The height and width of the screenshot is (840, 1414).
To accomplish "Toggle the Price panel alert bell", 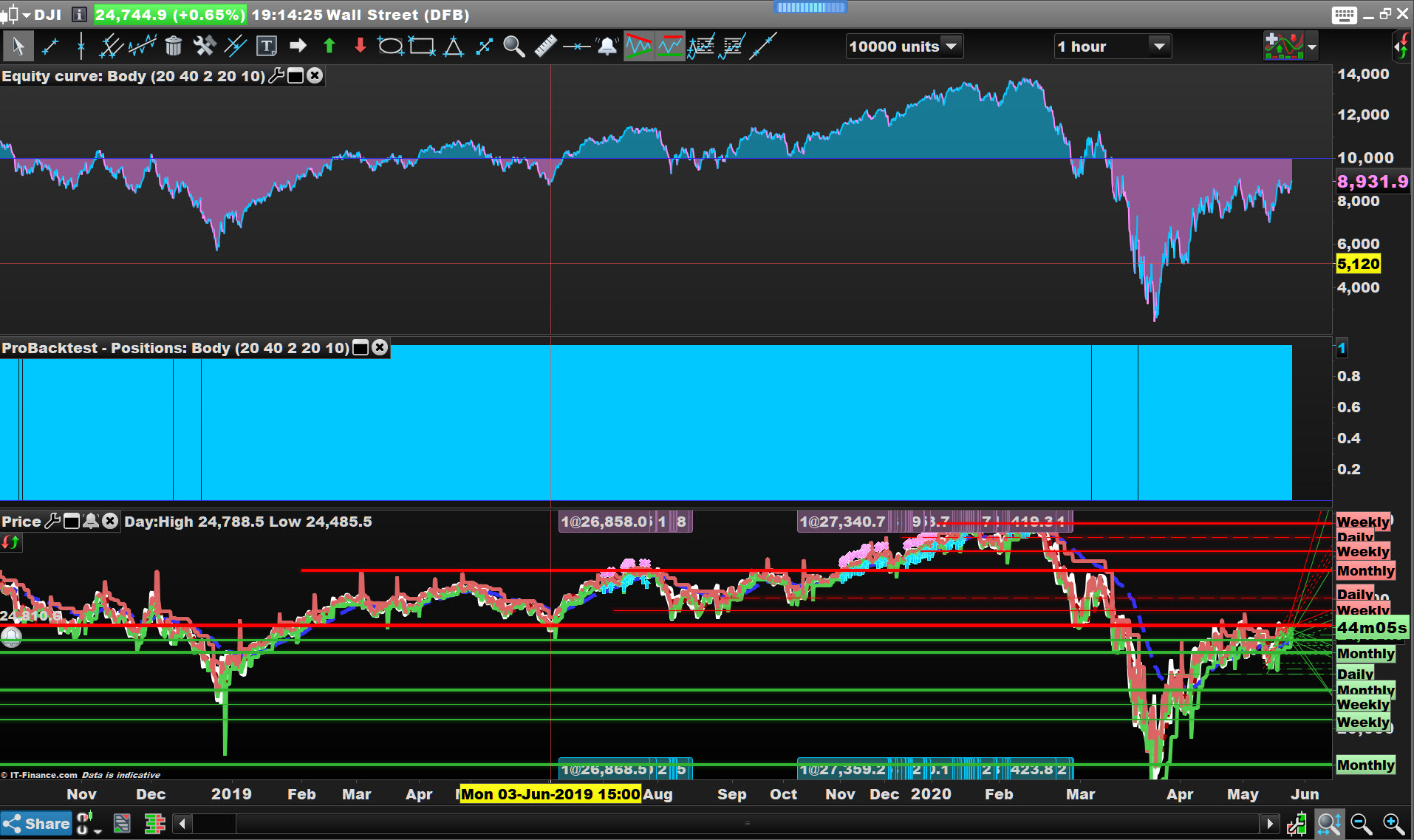I will [x=91, y=522].
